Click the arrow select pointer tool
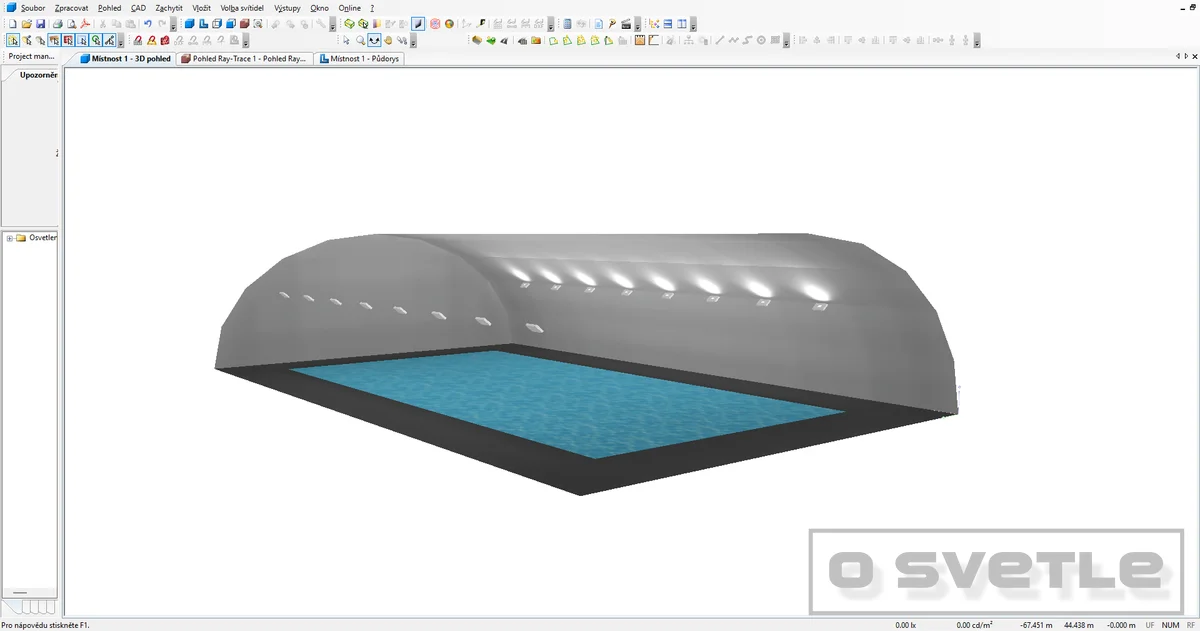This screenshot has height=631, width=1200. point(346,40)
